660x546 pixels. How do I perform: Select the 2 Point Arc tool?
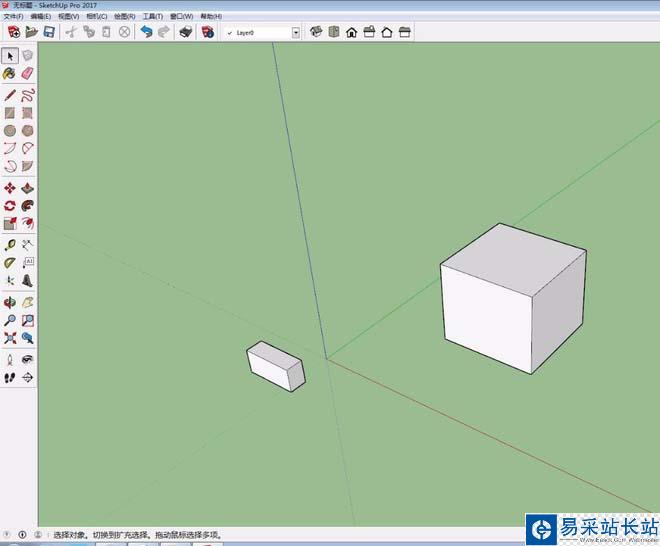pyautogui.click(x=27, y=148)
